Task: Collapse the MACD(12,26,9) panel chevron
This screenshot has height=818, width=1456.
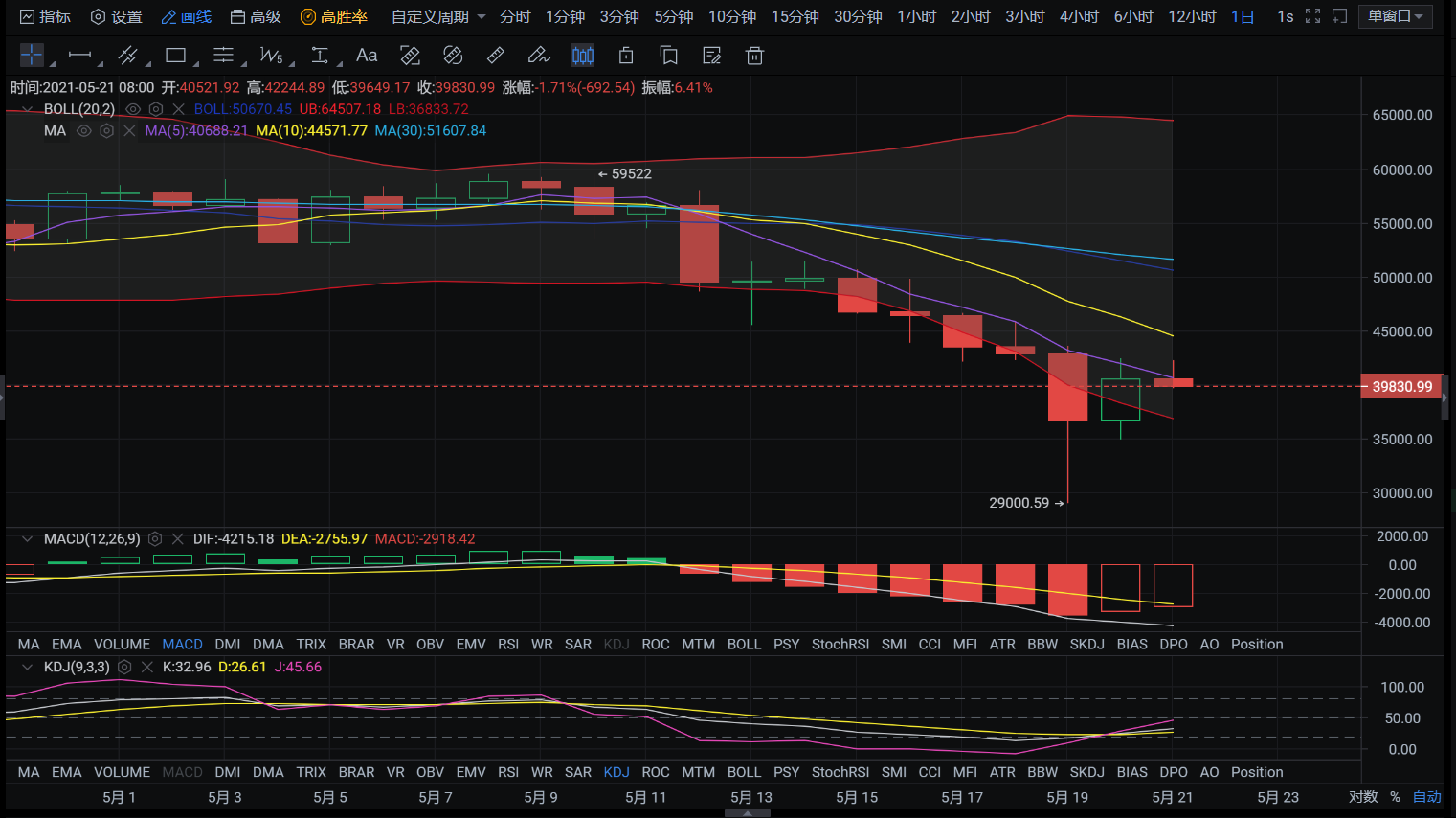Action: point(27,539)
